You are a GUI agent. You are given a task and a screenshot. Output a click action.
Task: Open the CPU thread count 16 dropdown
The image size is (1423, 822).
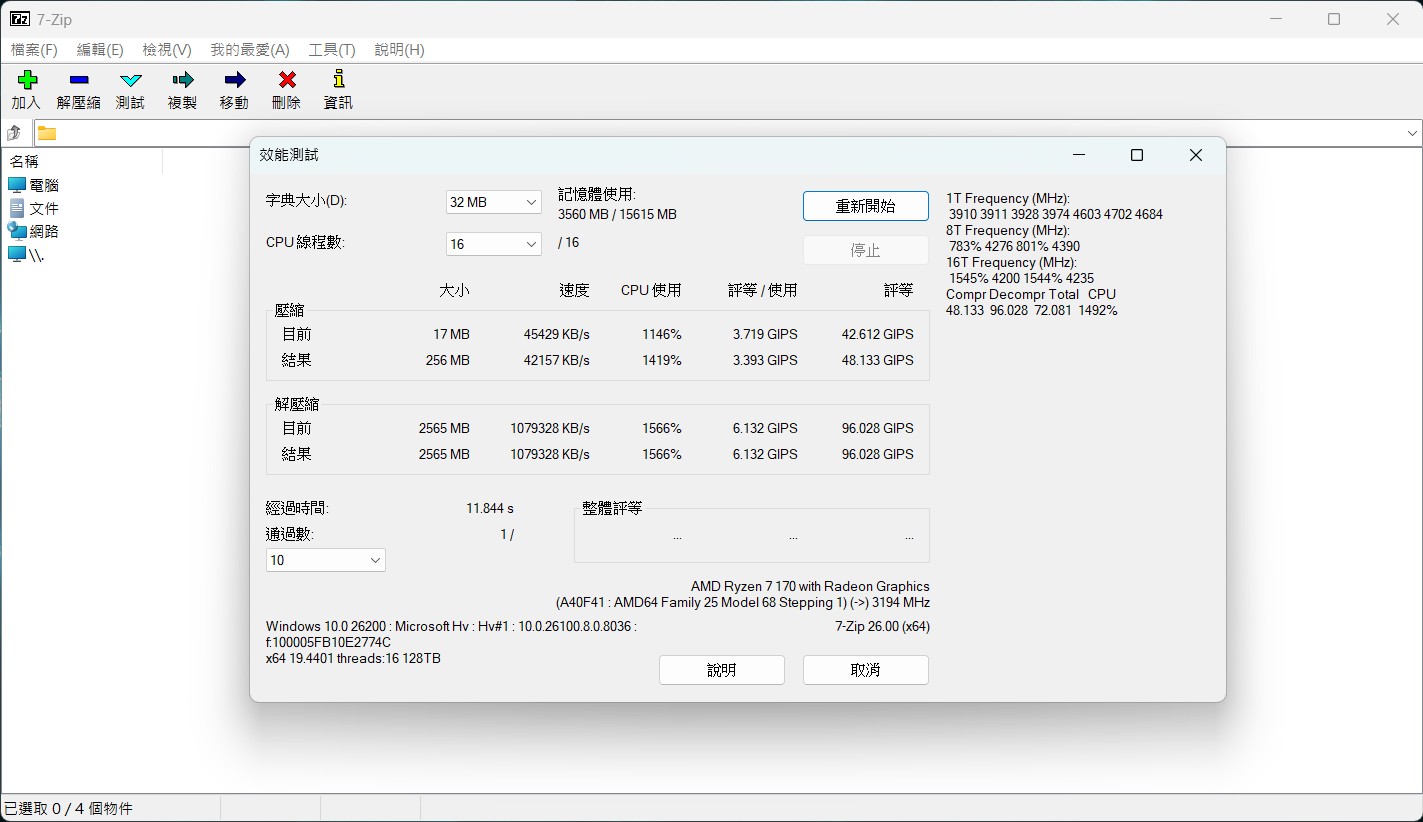[493, 244]
